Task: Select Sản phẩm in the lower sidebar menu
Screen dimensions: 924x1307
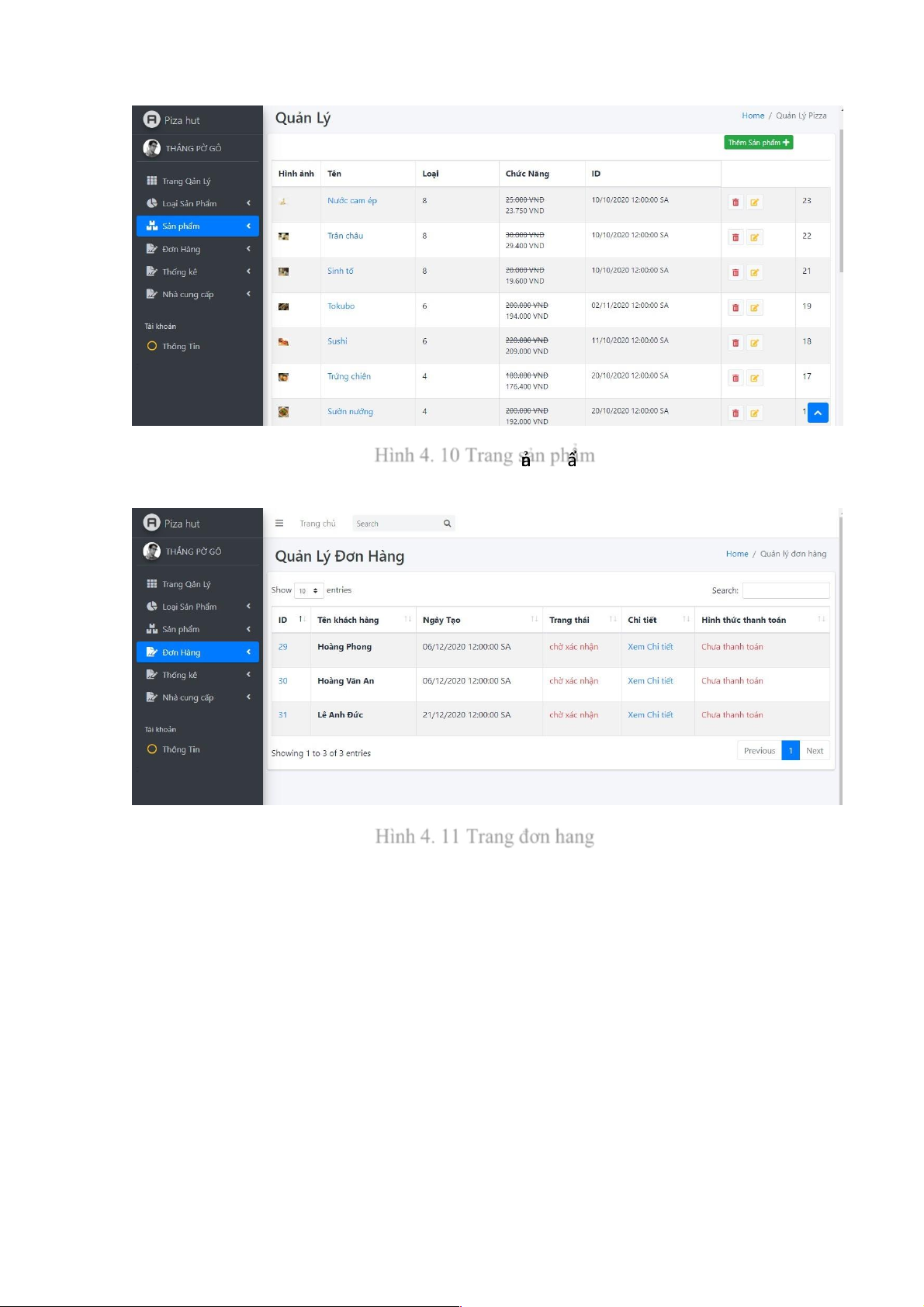Action: click(x=198, y=629)
